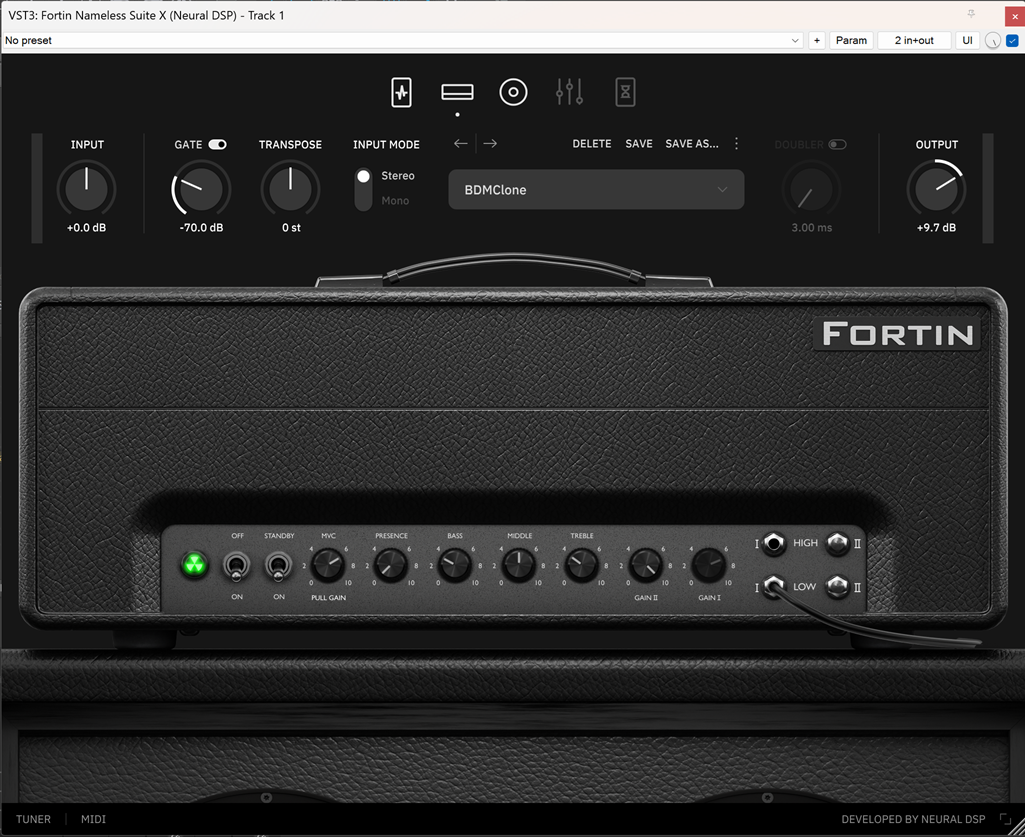
Task: Toggle the plugin bypass checkbox
Action: click(x=1012, y=41)
